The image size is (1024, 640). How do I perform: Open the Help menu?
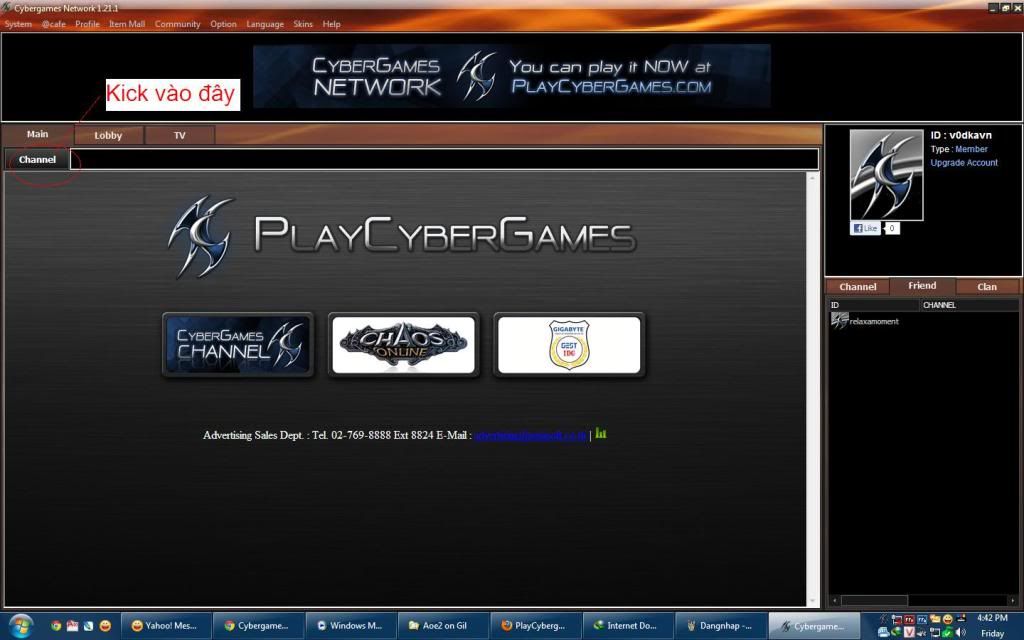tap(332, 24)
